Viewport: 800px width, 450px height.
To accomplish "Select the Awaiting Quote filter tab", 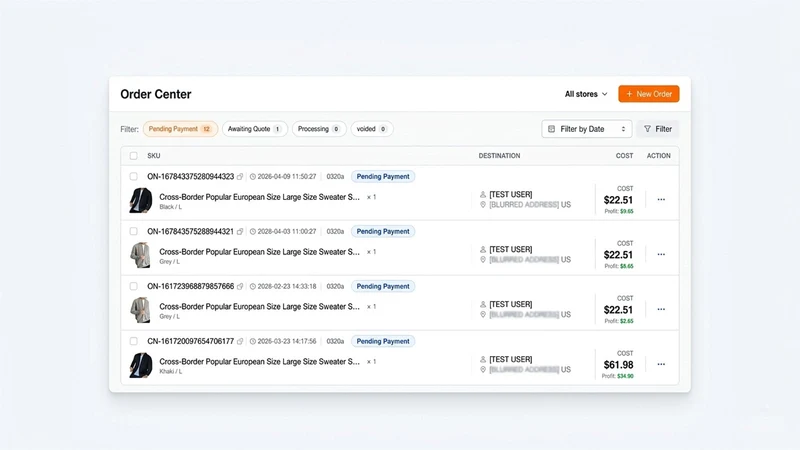I will pyautogui.click(x=255, y=129).
